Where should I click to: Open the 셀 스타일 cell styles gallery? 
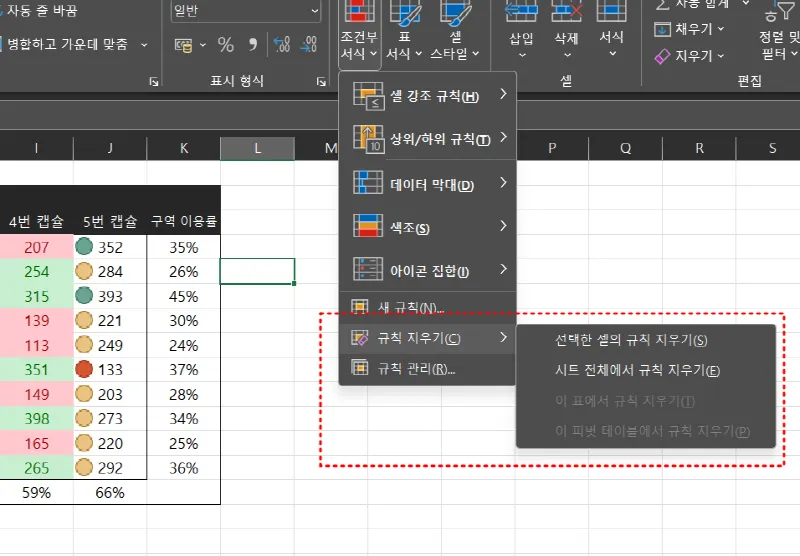click(x=455, y=31)
